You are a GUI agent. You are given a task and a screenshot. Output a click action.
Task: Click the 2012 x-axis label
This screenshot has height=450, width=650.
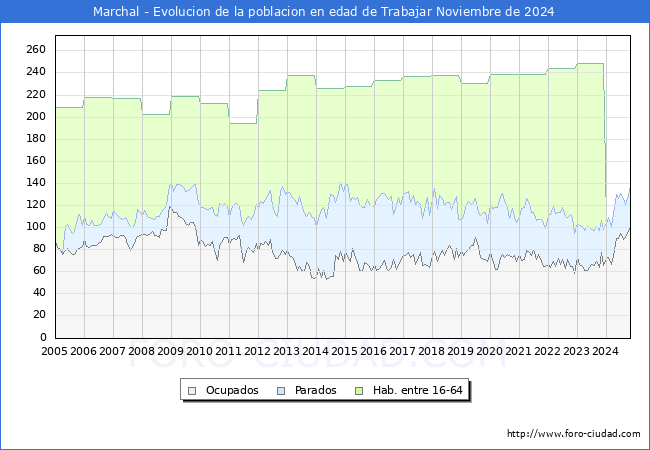258,351
